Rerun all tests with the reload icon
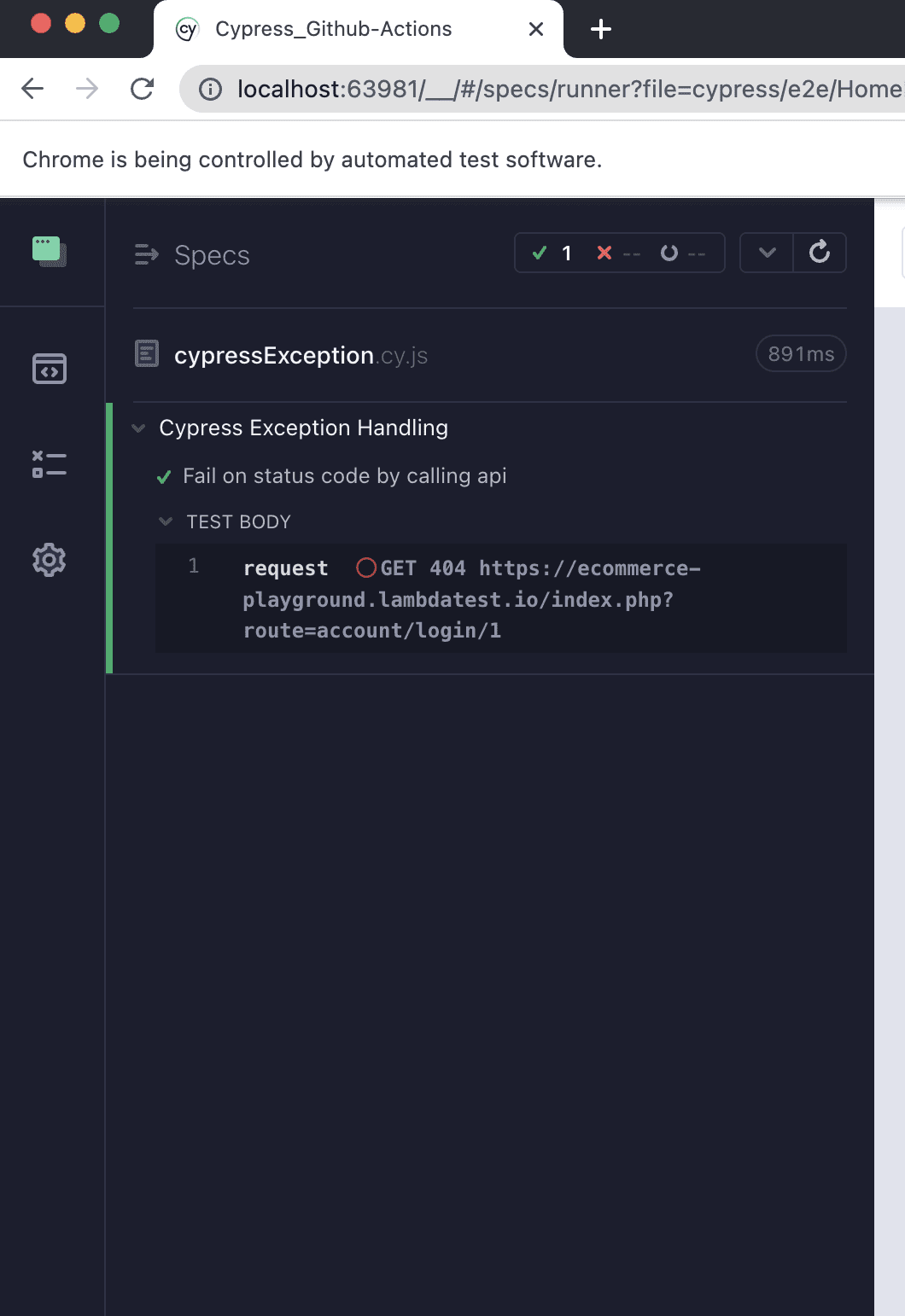The width and height of the screenshot is (905, 1316). tap(820, 253)
